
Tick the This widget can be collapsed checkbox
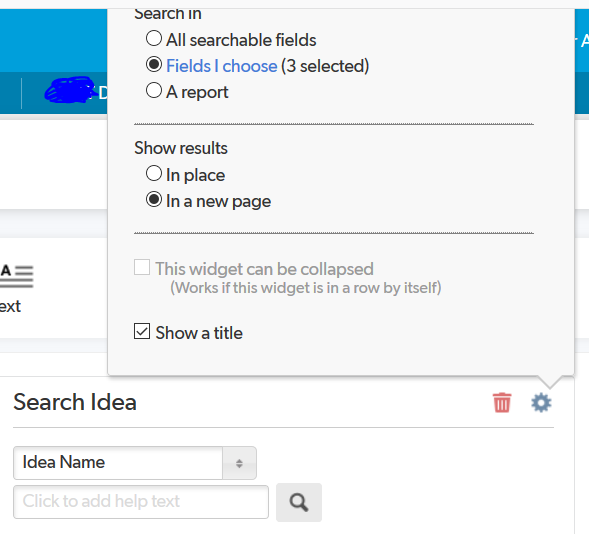[142, 267]
